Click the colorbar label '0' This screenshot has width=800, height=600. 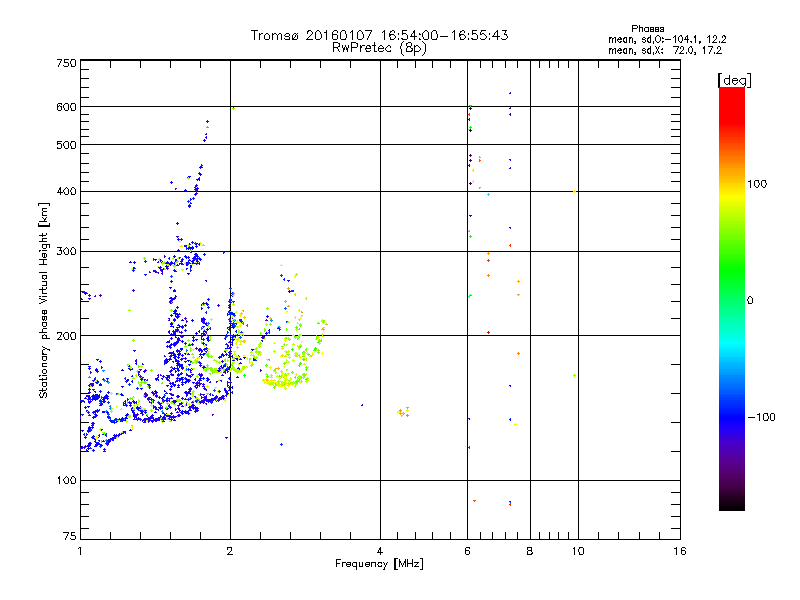click(750, 301)
